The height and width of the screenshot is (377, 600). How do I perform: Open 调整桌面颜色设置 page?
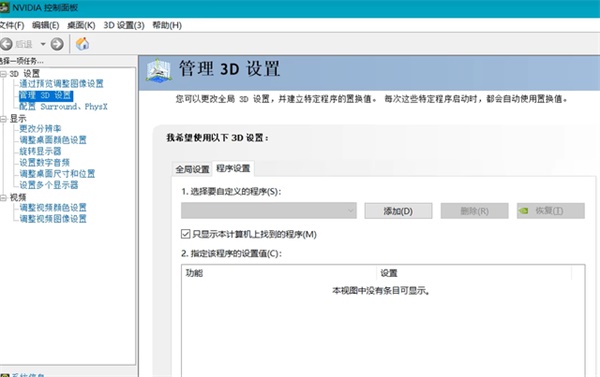53,140
